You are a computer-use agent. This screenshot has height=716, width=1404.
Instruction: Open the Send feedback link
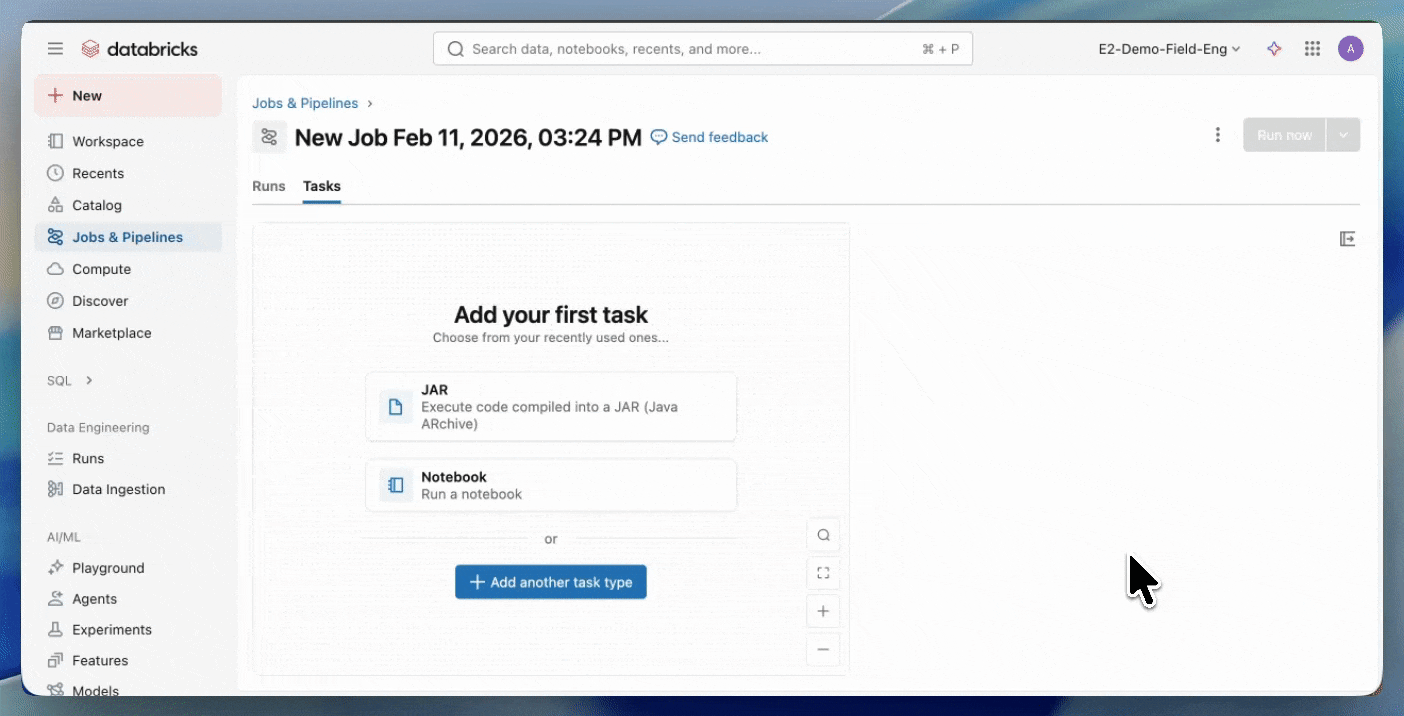coord(709,137)
